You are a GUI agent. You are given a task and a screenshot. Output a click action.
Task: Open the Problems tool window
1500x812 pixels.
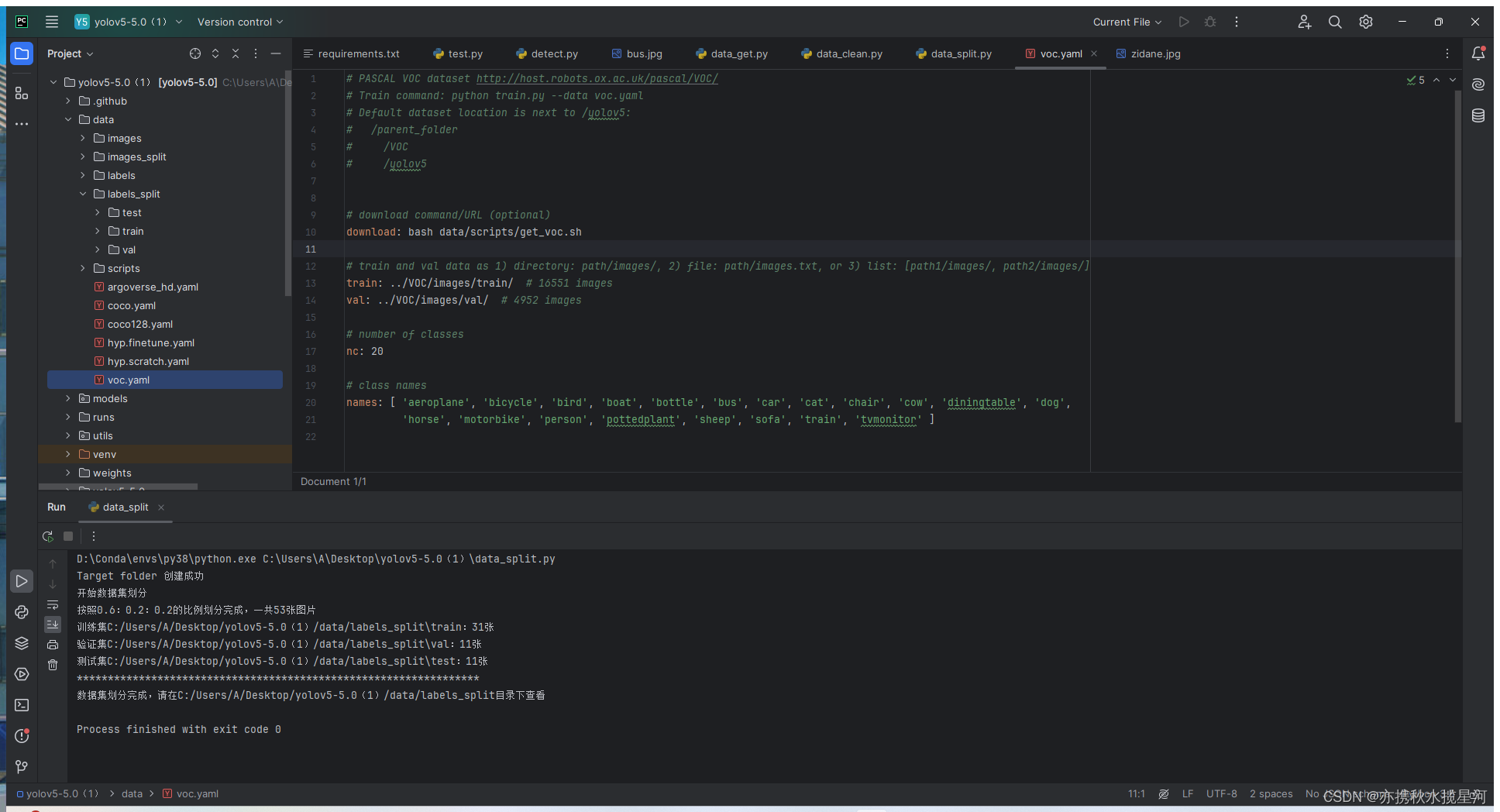[22, 736]
